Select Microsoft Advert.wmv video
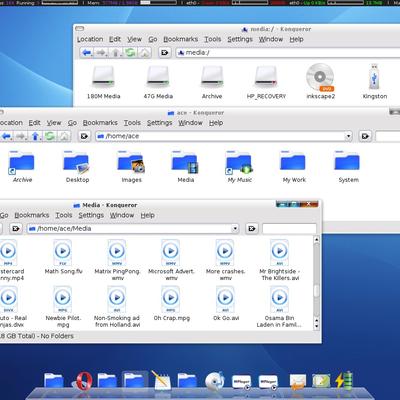Image resolution: width=400 pixels, height=400 pixels. tap(171, 260)
